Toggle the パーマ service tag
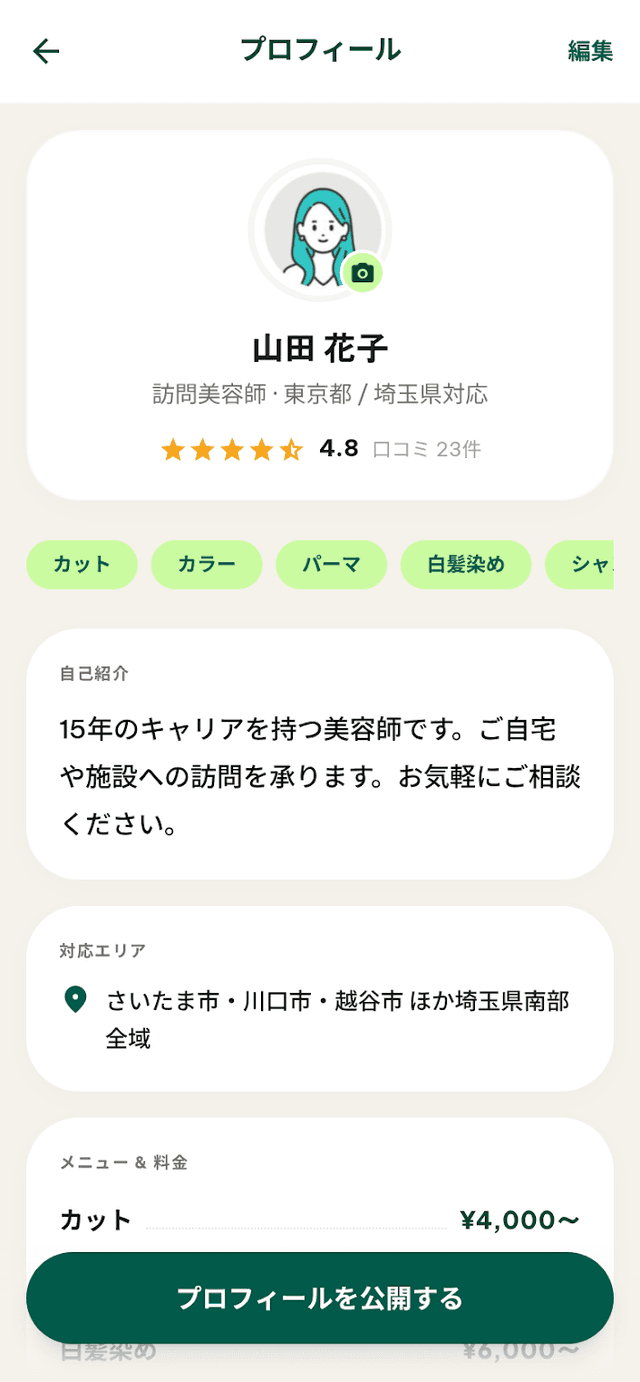The width and height of the screenshot is (640, 1382). point(331,564)
